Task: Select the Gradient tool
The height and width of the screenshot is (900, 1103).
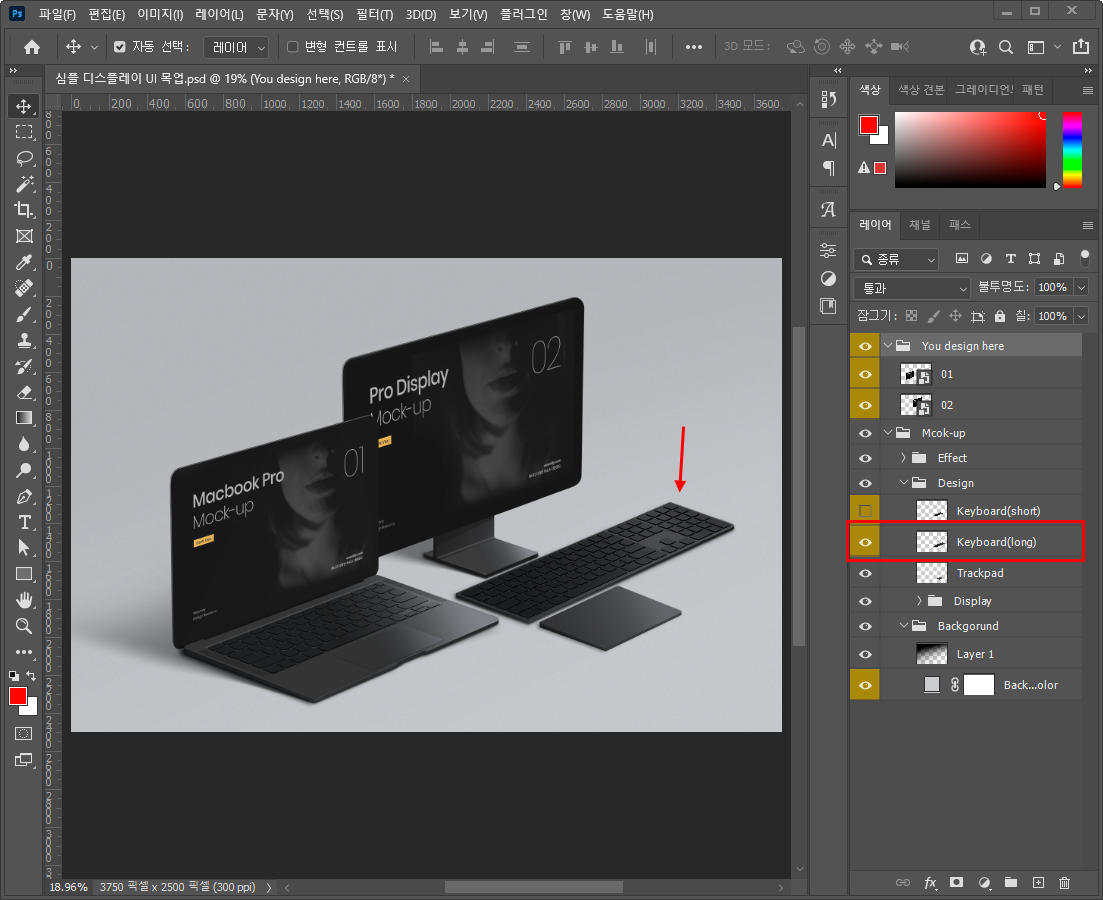Action: click(24, 418)
